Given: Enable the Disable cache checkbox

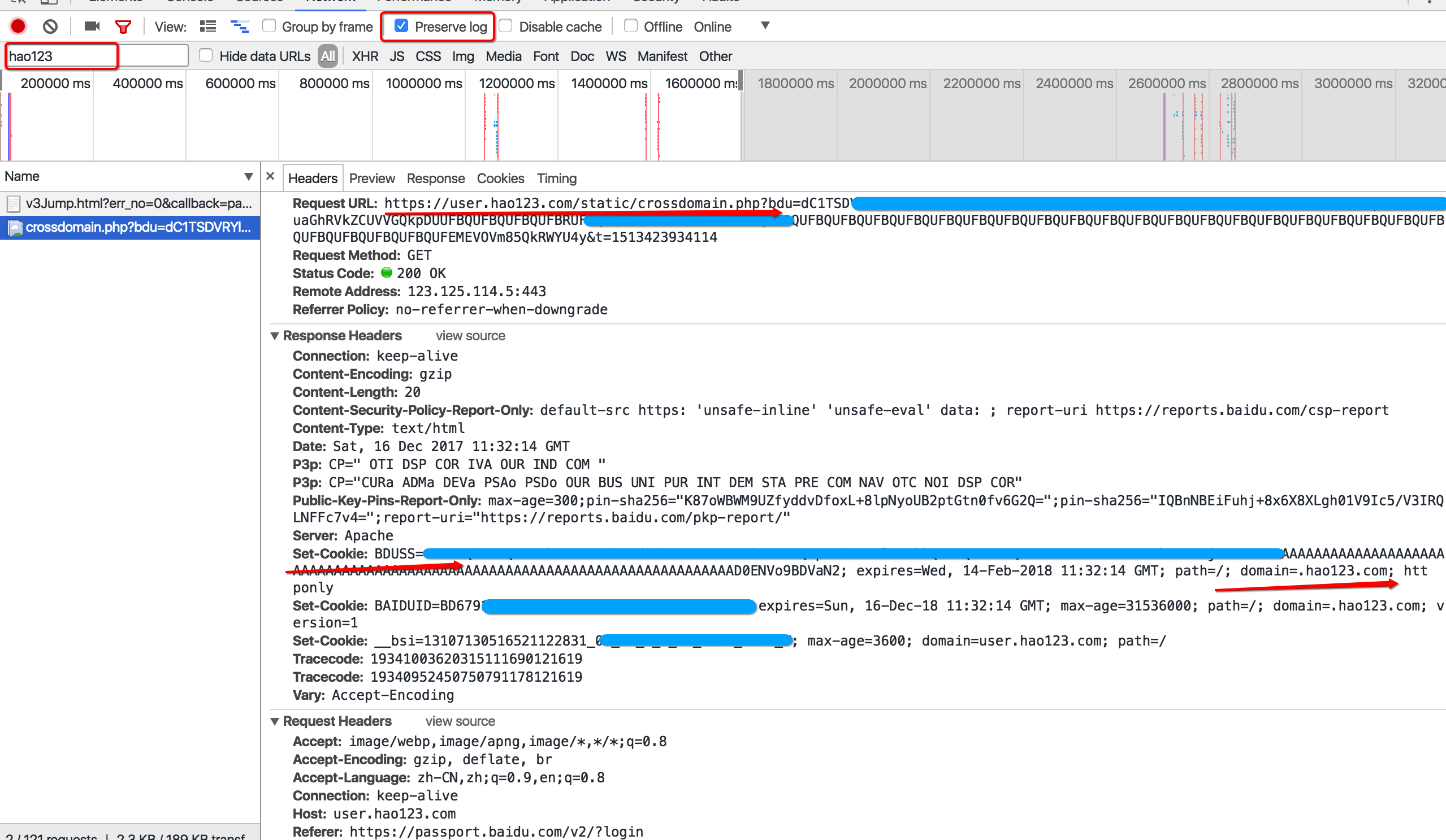Looking at the screenshot, I should click(x=505, y=26).
